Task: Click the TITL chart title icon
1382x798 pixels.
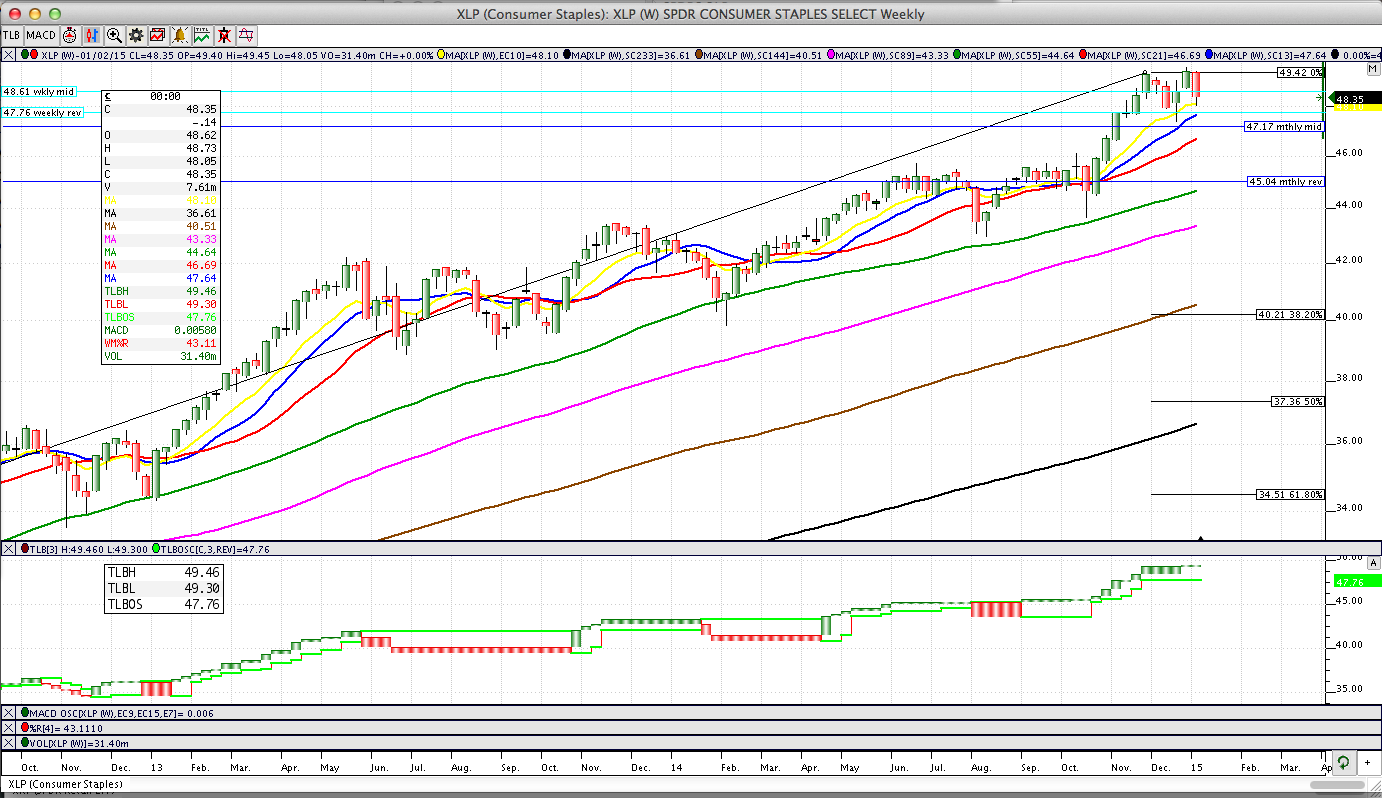Action: [x=202, y=35]
